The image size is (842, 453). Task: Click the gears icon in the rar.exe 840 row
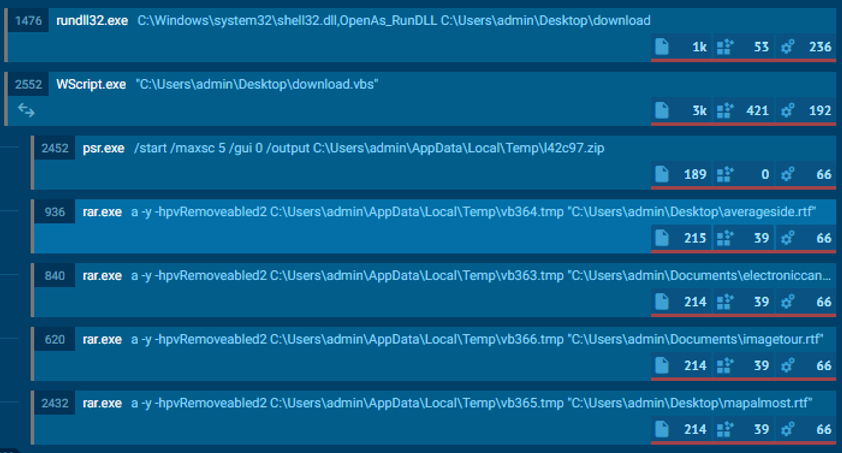click(787, 302)
